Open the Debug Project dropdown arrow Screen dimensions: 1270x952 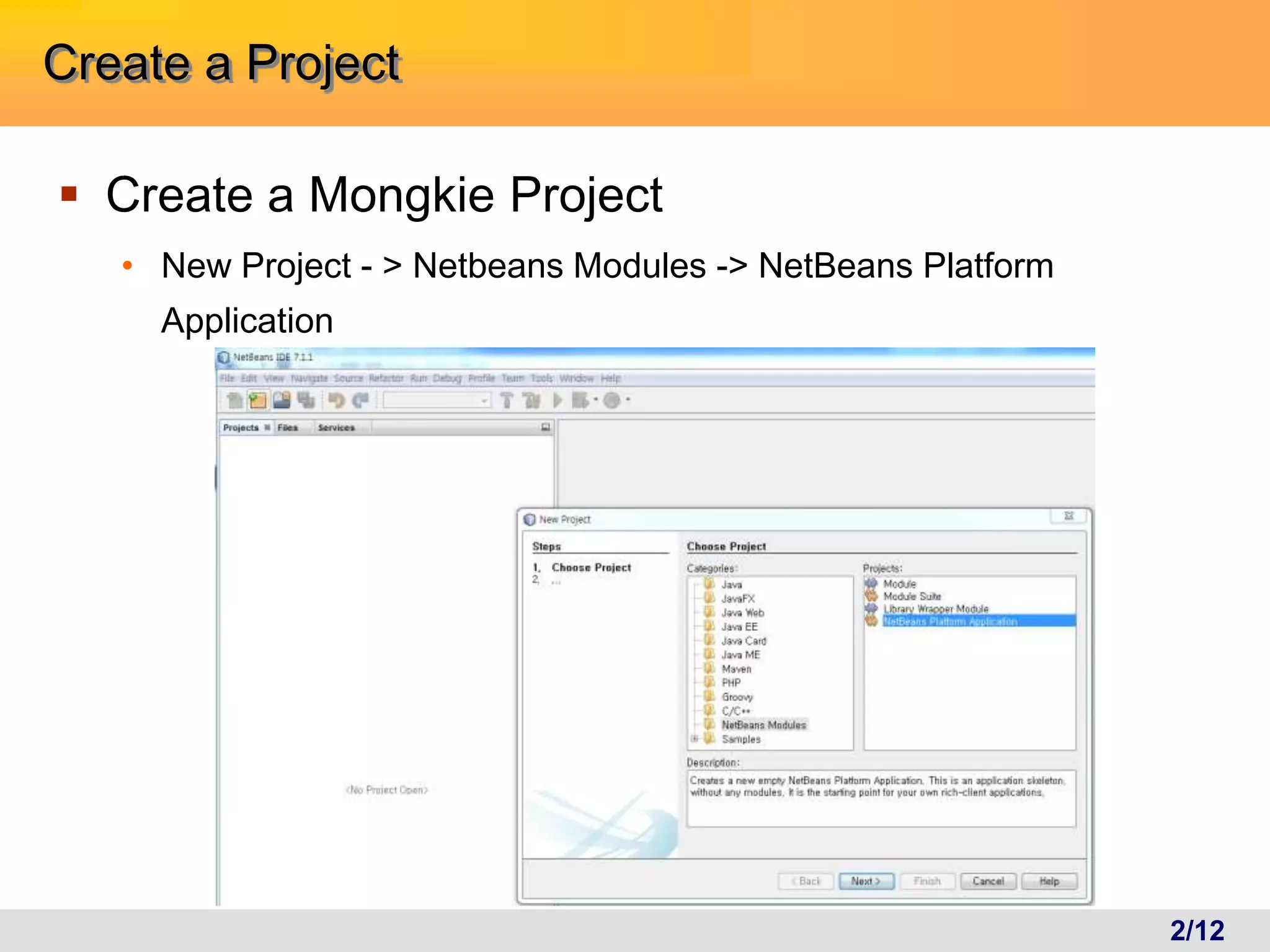[x=595, y=400]
